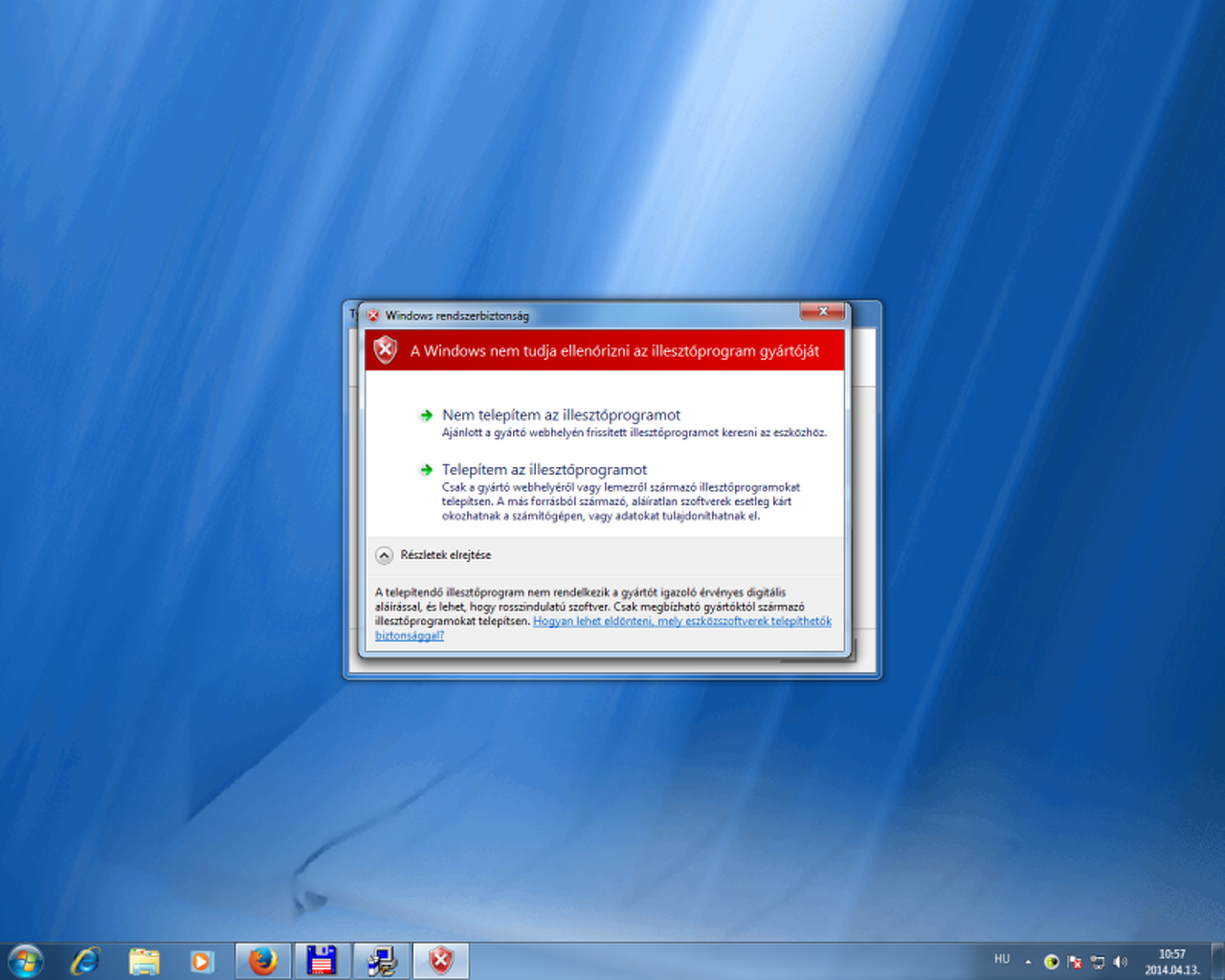
Task: Select the blue floppy disk taskbar app
Action: point(322,961)
